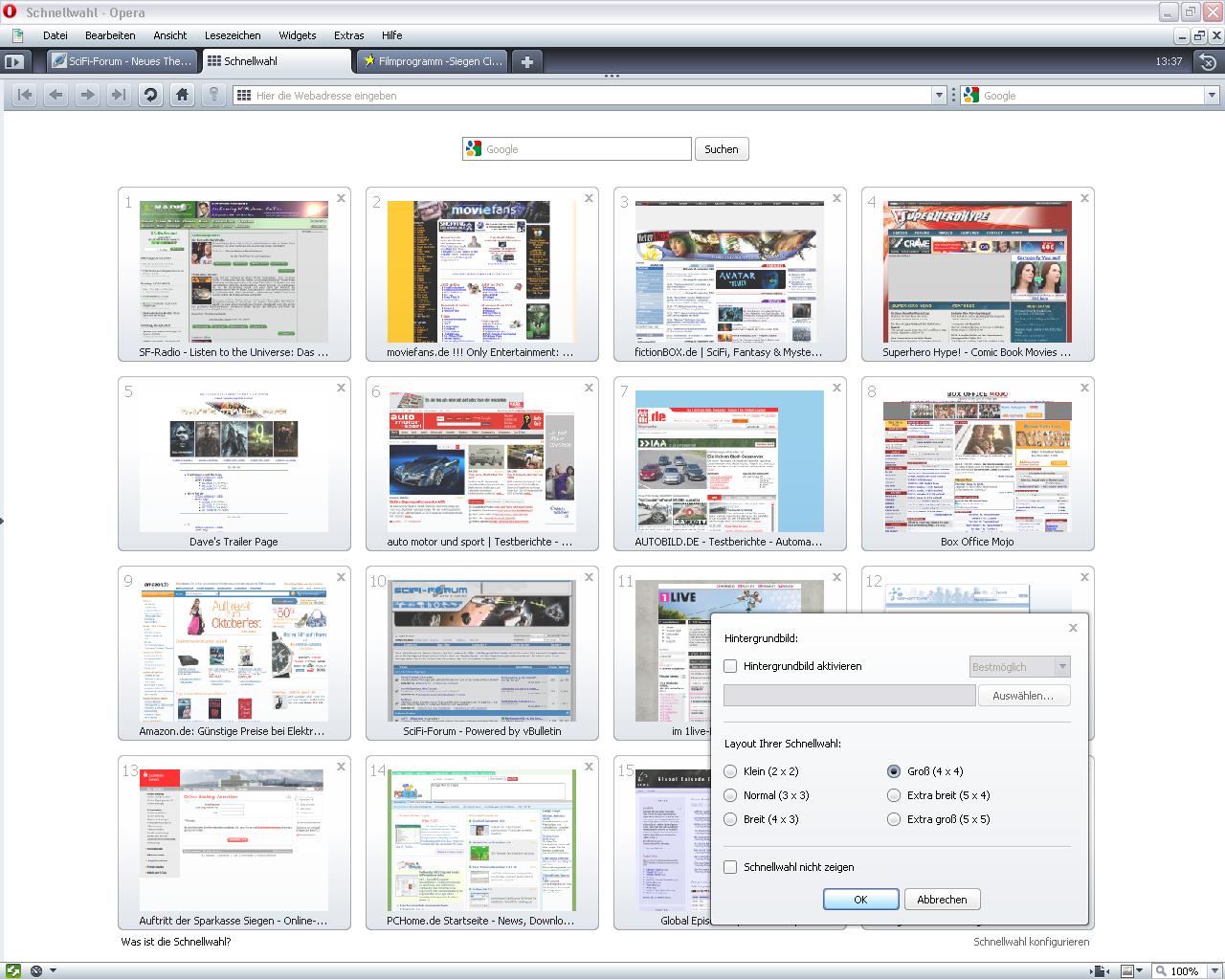Open the Google search engine dropdown
Image resolution: width=1225 pixels, height=980 pixels.
coord(1211,95)
